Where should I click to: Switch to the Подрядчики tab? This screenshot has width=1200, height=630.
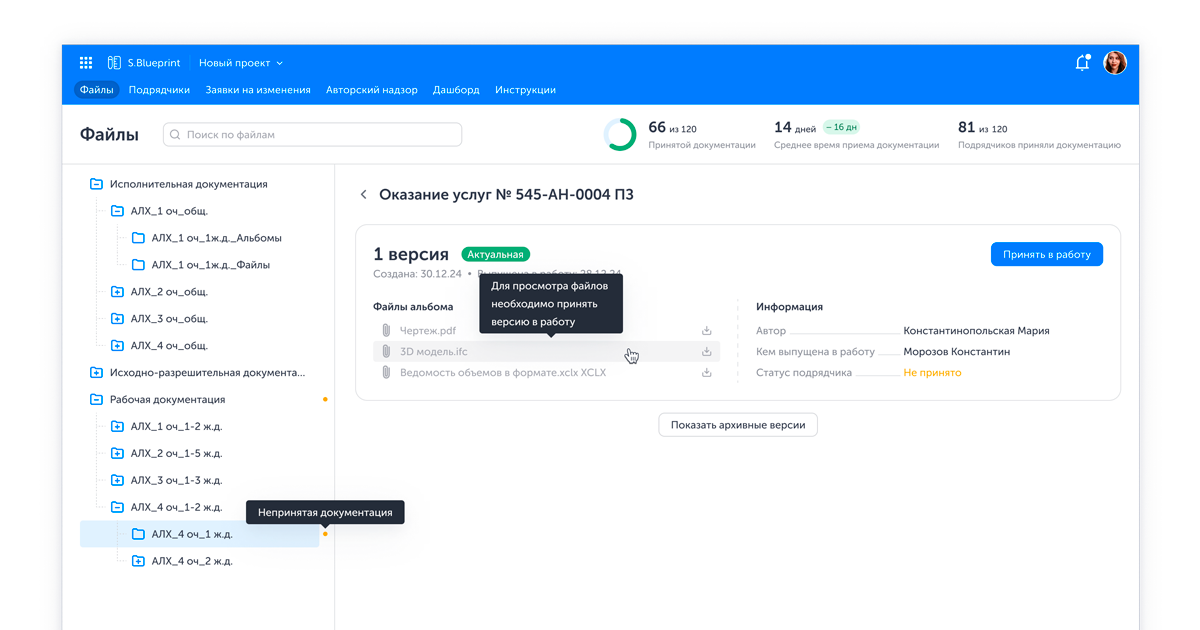pyautogui.click(x=159, y=90)
